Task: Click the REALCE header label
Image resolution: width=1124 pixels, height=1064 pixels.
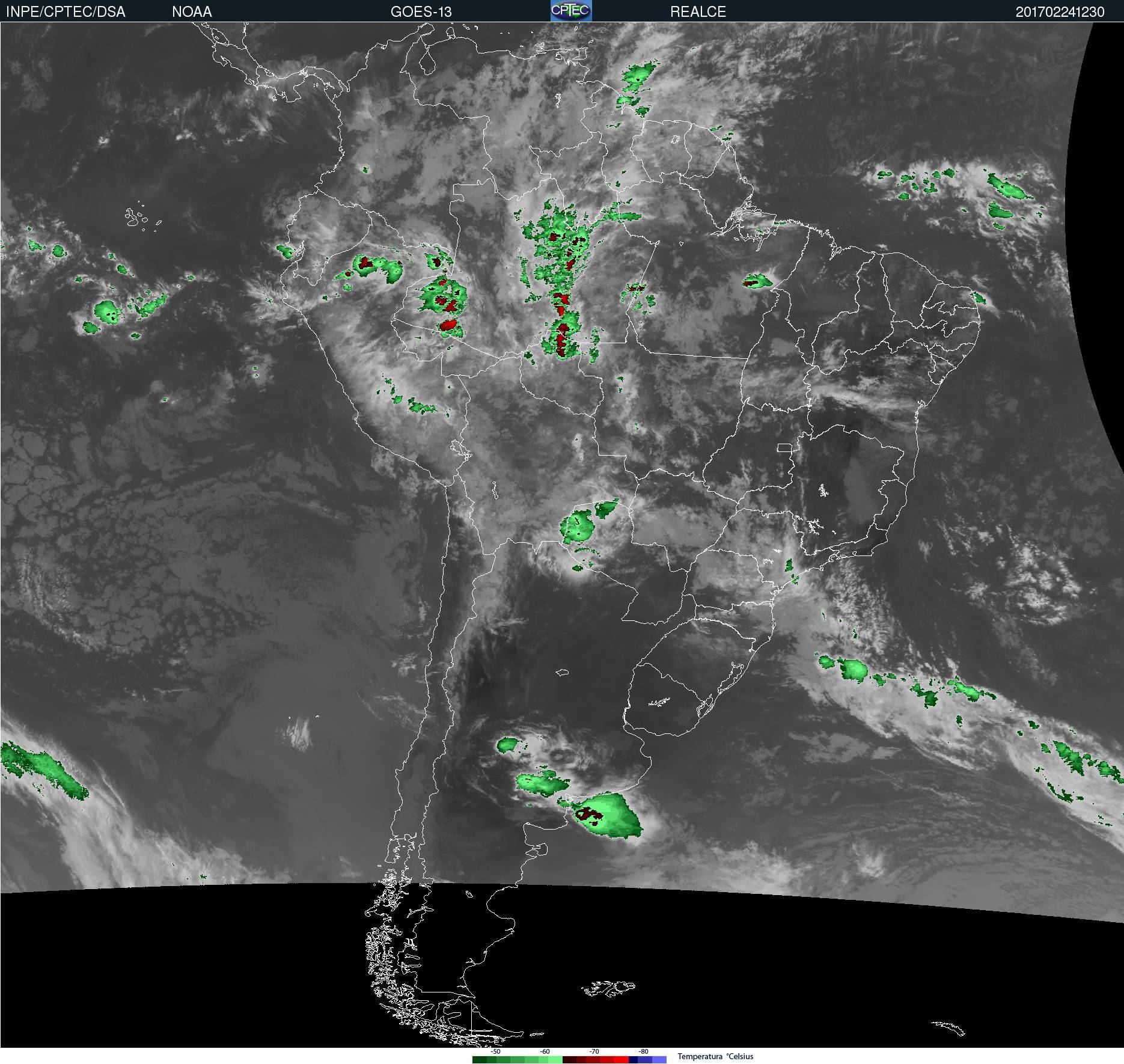Action: pos(698,12)
